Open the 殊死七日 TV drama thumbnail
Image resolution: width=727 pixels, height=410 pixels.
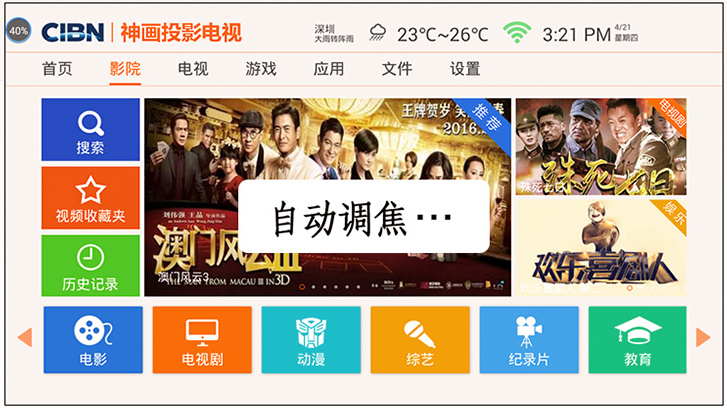coord(601,147)
